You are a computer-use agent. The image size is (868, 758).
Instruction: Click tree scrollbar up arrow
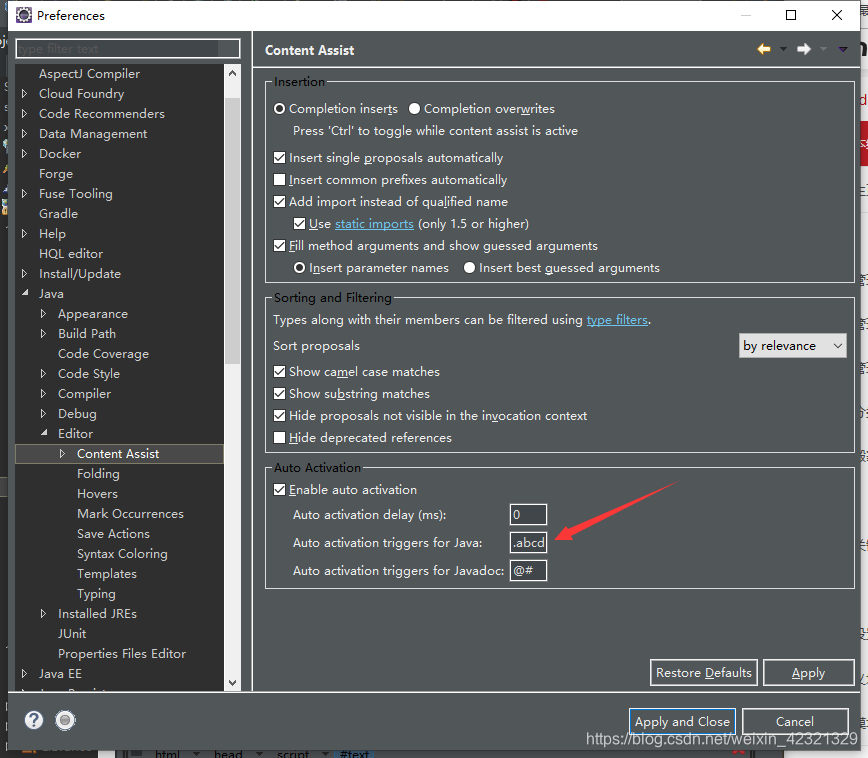point(232,73)
